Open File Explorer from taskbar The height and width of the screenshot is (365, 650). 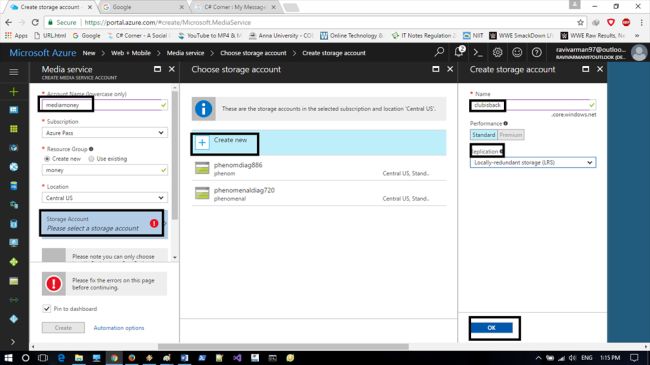[x=79, y=358]
